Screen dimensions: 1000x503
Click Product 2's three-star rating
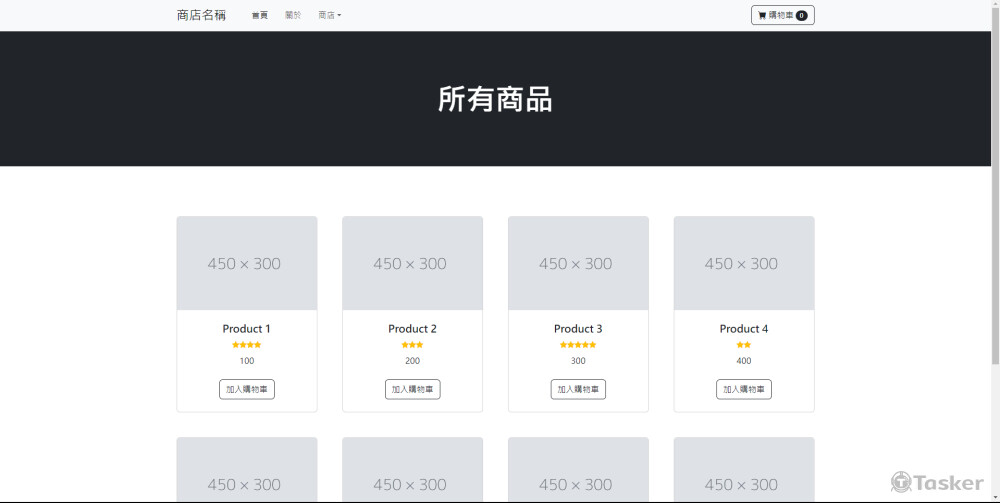click(x=412, y=345)
